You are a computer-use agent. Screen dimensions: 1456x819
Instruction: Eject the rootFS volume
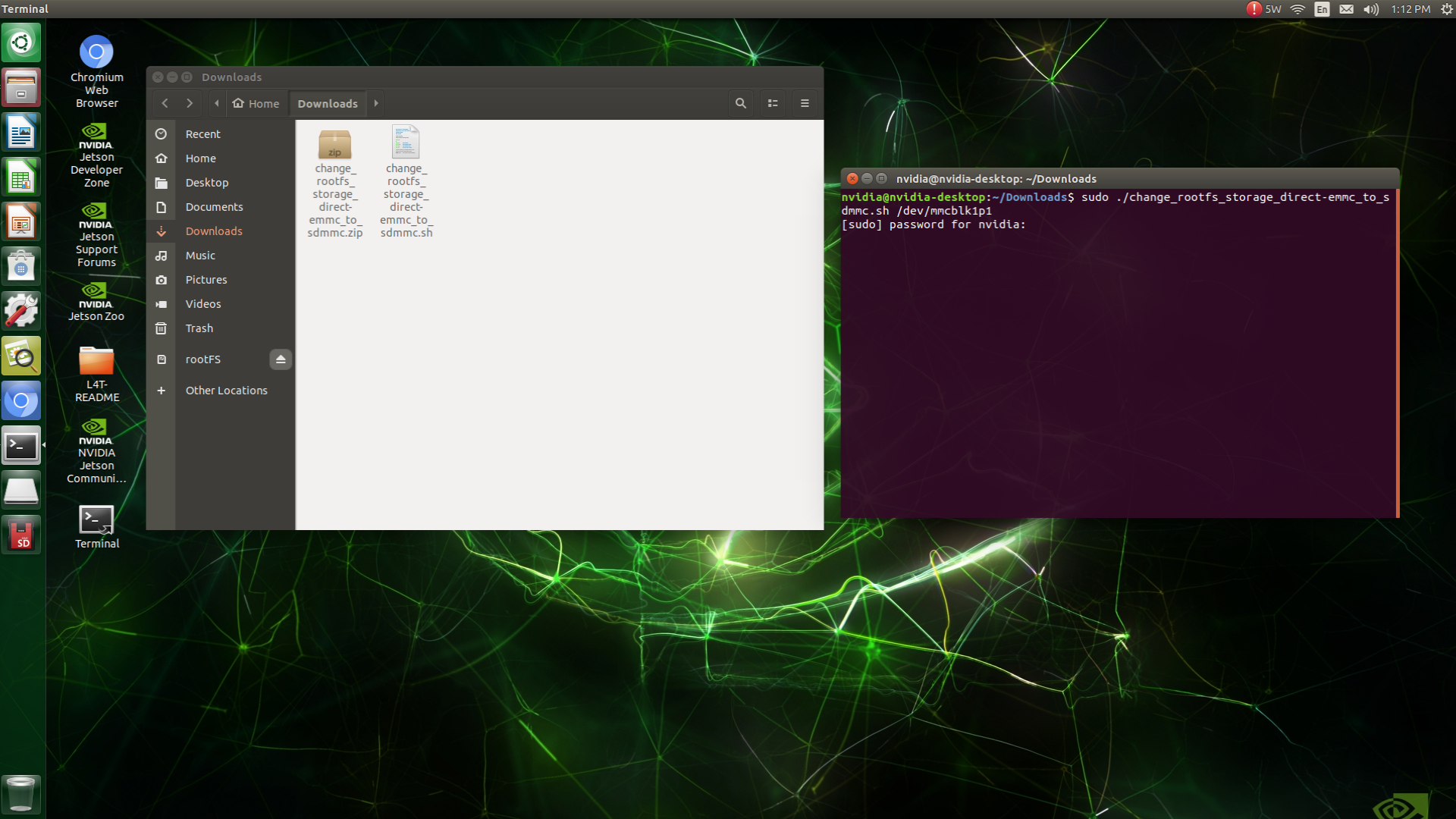[x=281, y=359]
